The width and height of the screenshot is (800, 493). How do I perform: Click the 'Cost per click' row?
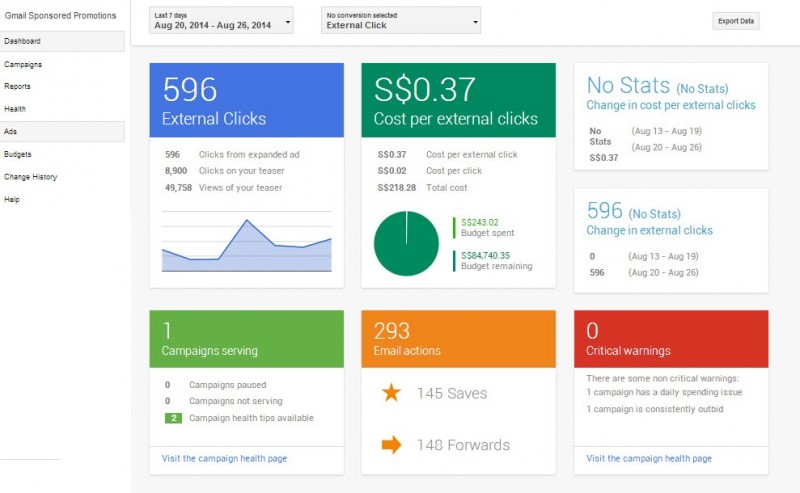(430, 170)
